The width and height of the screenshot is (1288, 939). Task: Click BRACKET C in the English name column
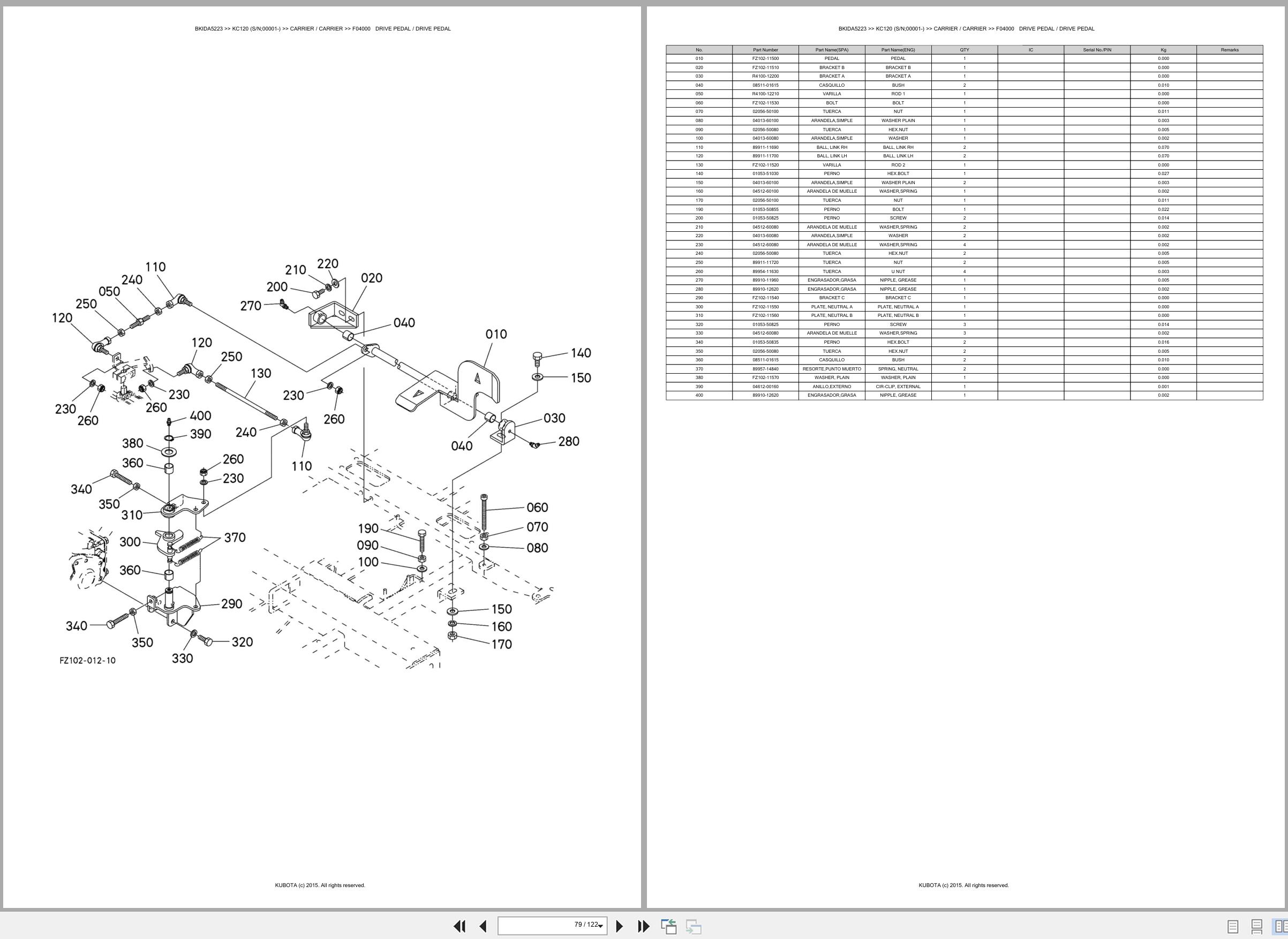point(898,298)
